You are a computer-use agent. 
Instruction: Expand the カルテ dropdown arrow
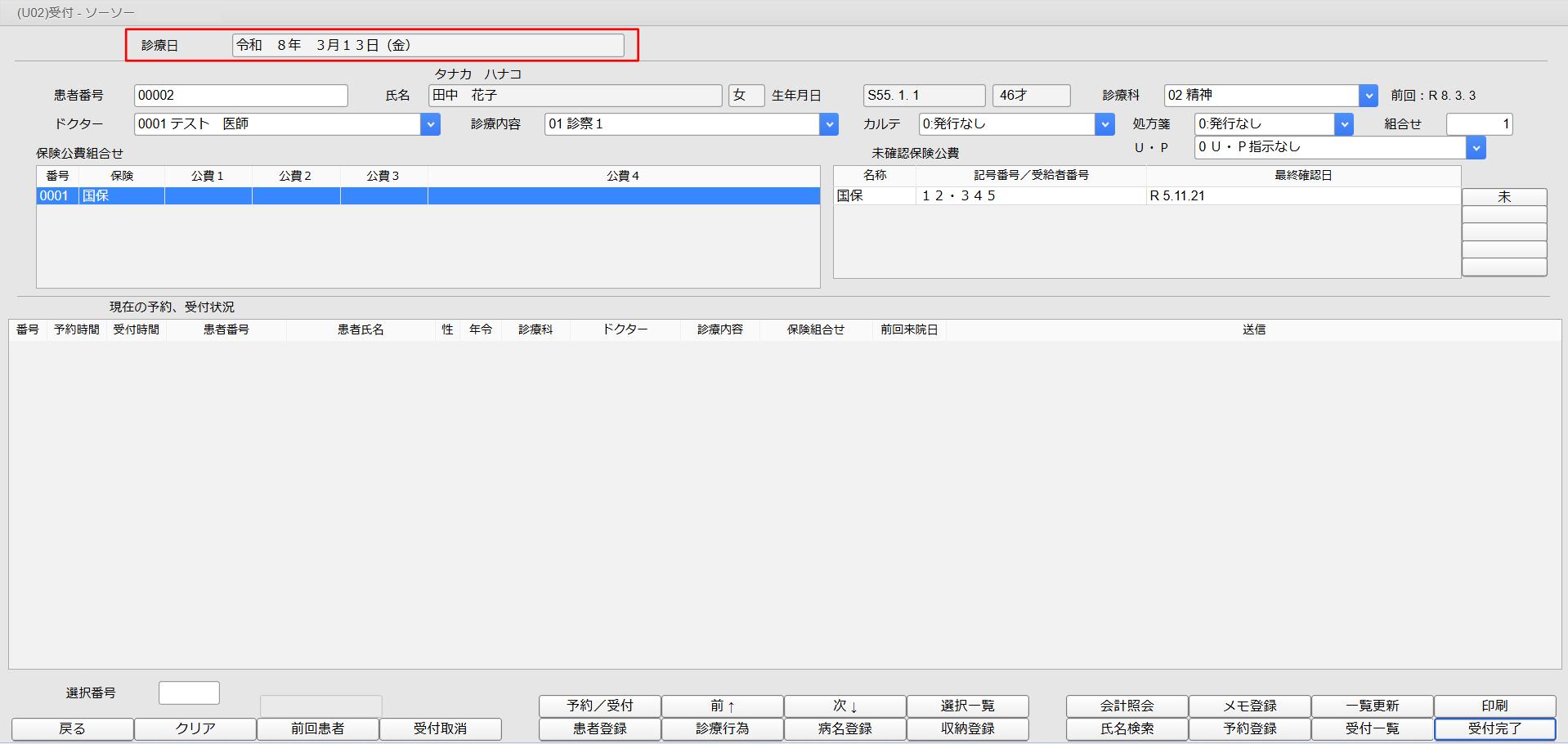[1104, 124]
